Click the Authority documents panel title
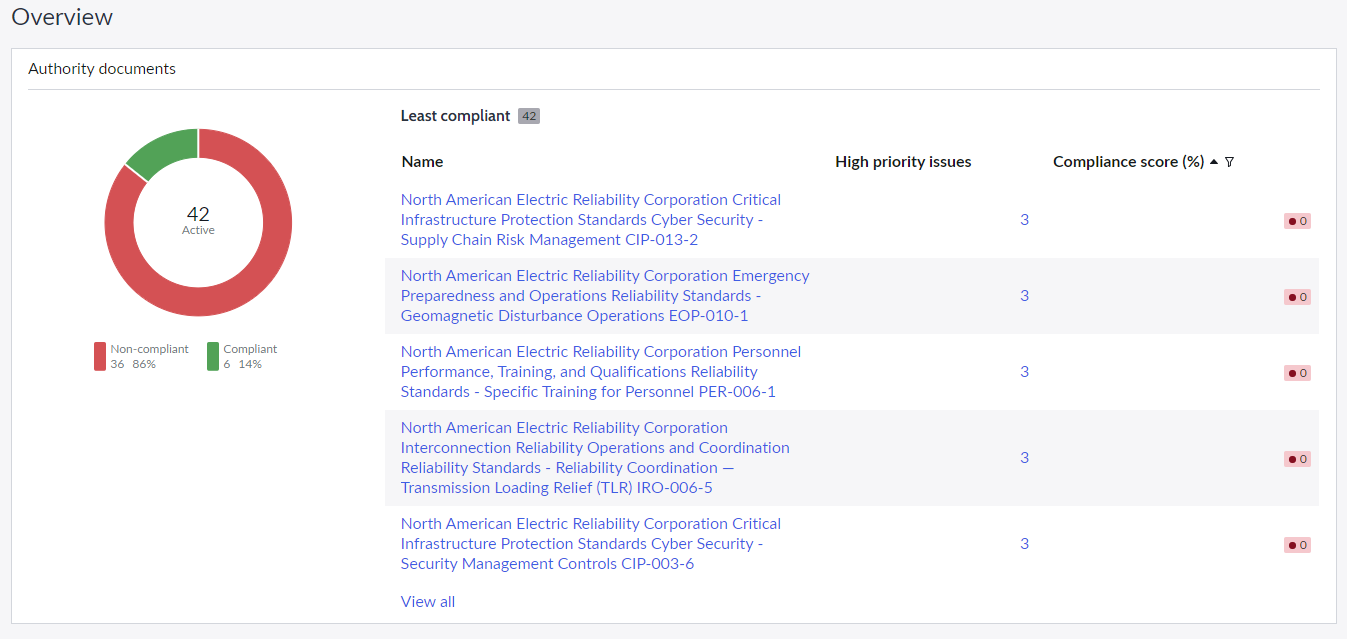1347x639 pixels. (x=102, y=69)
